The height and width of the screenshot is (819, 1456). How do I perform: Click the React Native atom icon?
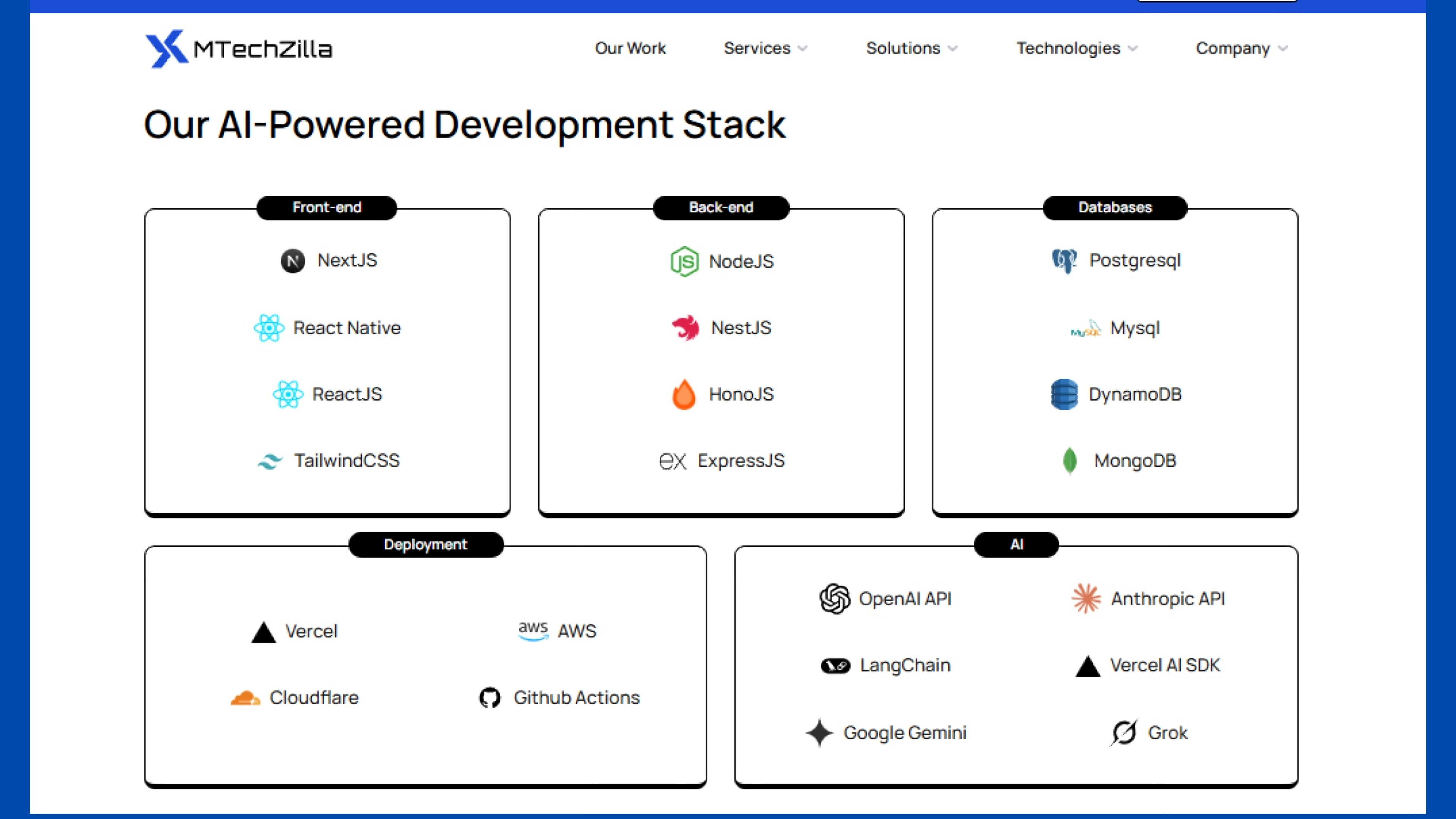[x=270, y=327]
